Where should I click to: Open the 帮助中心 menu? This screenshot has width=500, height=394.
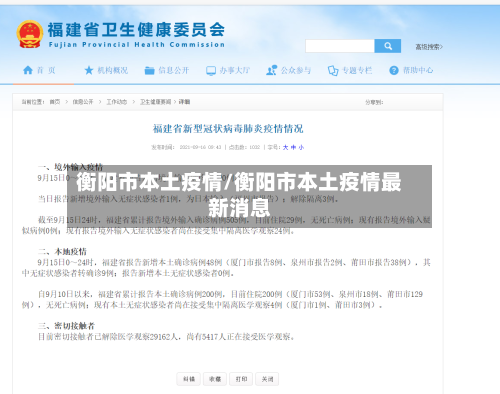[411, 70]
